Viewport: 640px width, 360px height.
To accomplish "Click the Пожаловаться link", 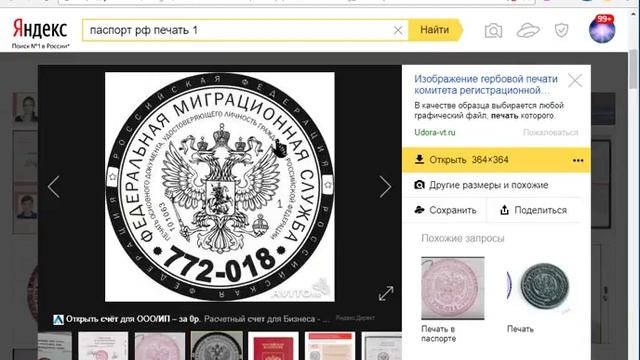I will tap(551, 132).
